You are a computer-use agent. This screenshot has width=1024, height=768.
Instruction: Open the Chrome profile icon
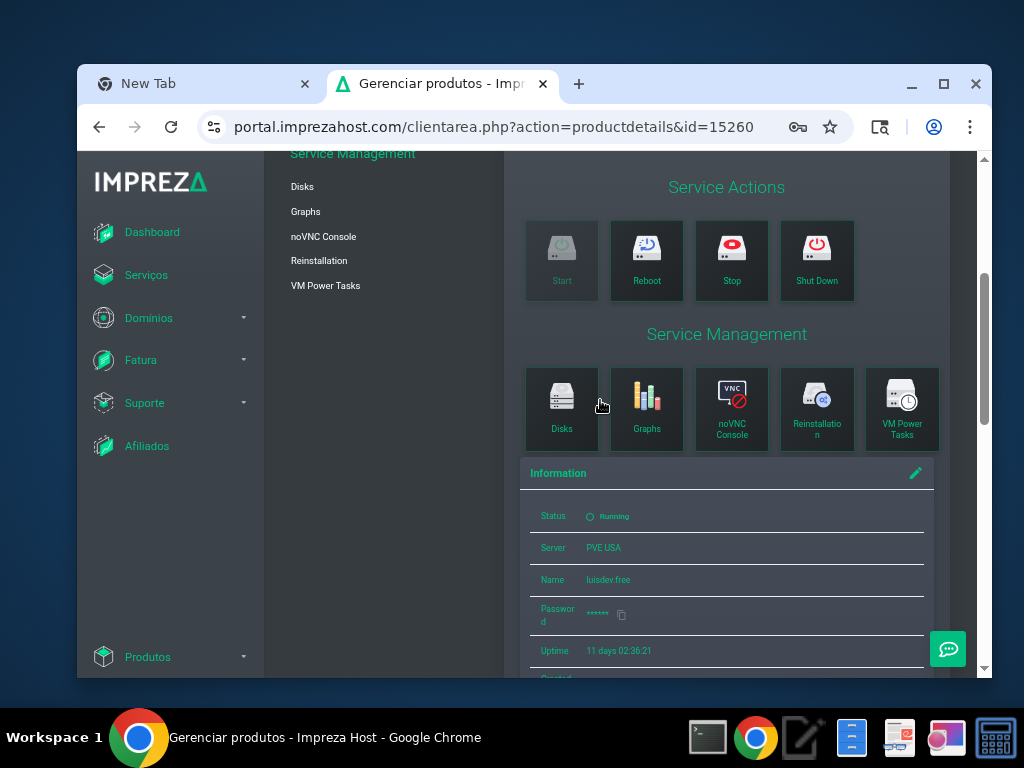934,127
